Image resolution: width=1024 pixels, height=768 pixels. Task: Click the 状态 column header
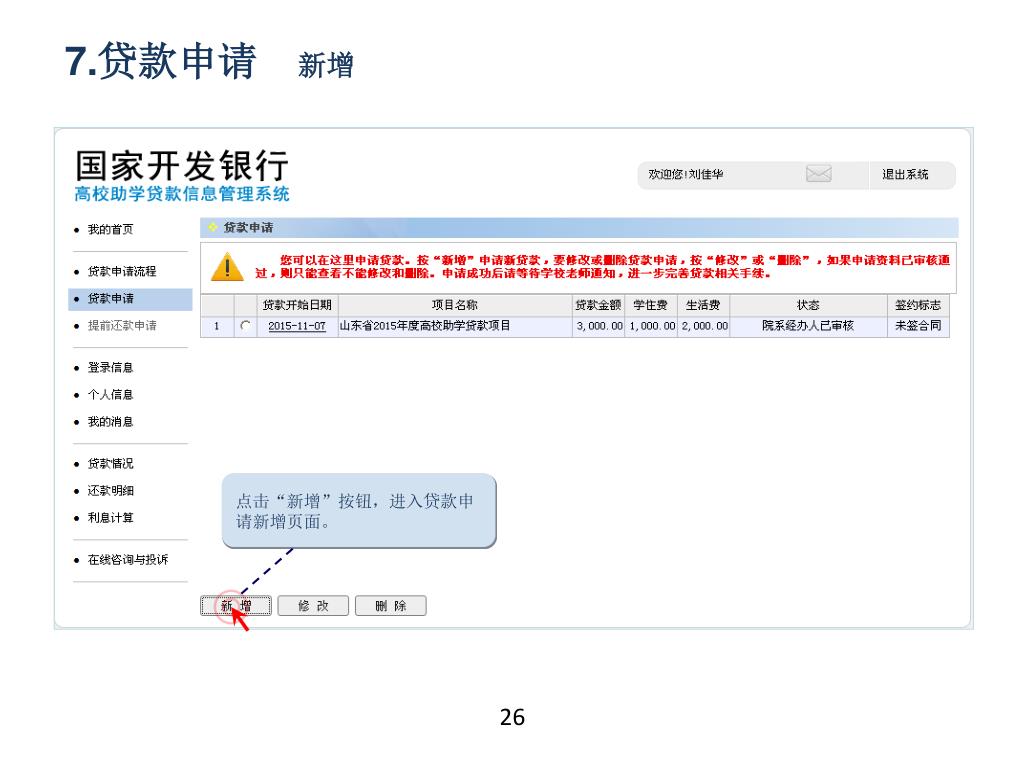[808, 305]
